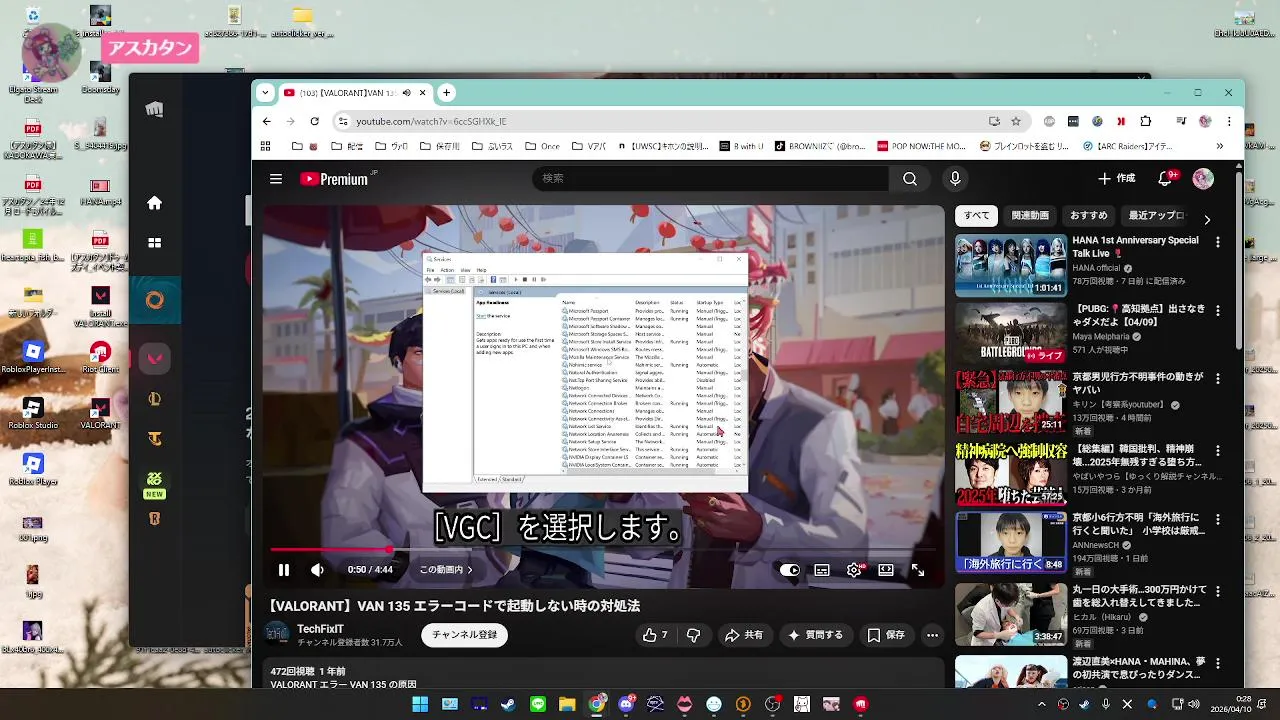
Task: Open more actions ellipsis under video
Action: click(x=932, y=635)
